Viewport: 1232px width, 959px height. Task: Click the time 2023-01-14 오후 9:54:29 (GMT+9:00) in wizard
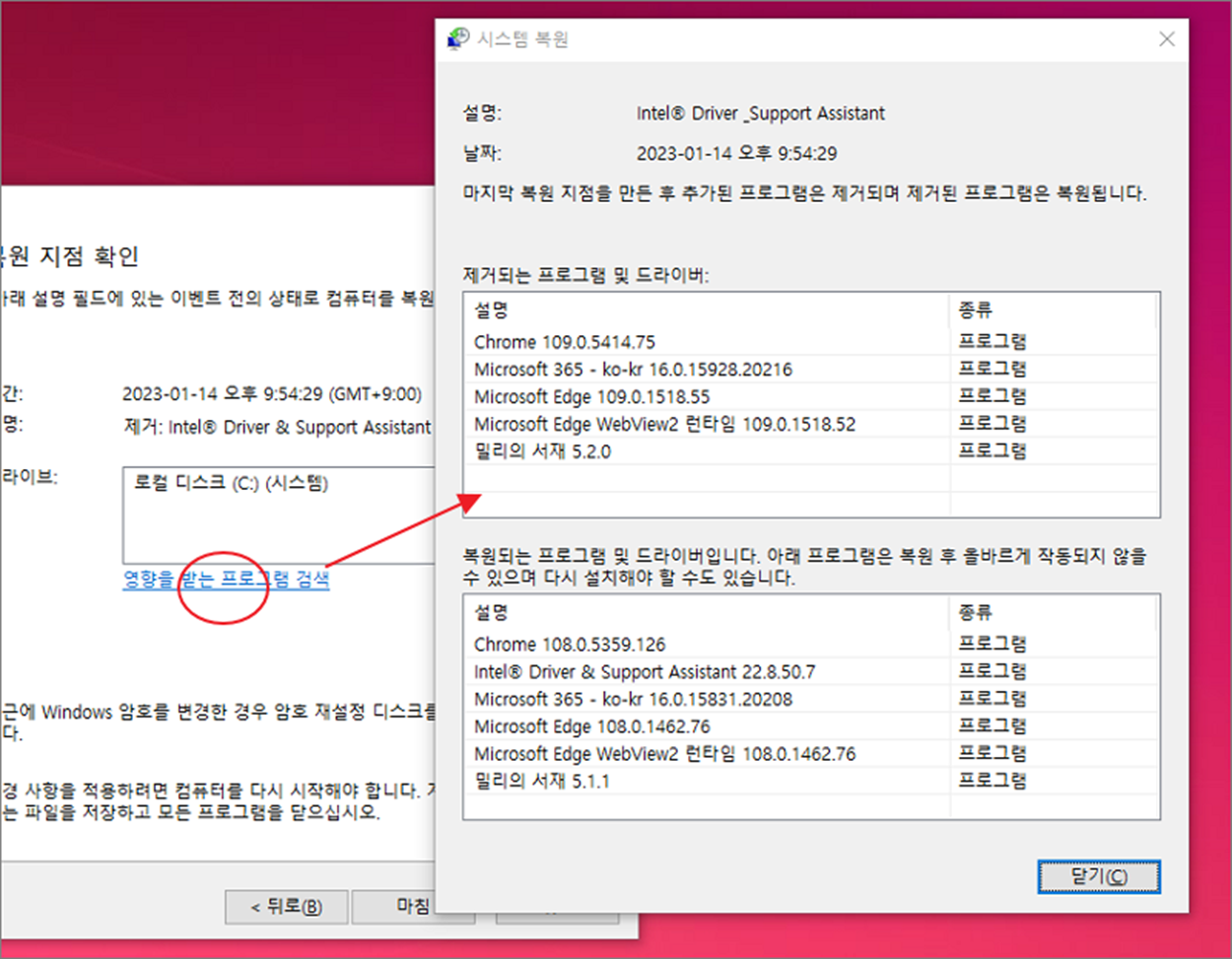(x=272, y=394)
